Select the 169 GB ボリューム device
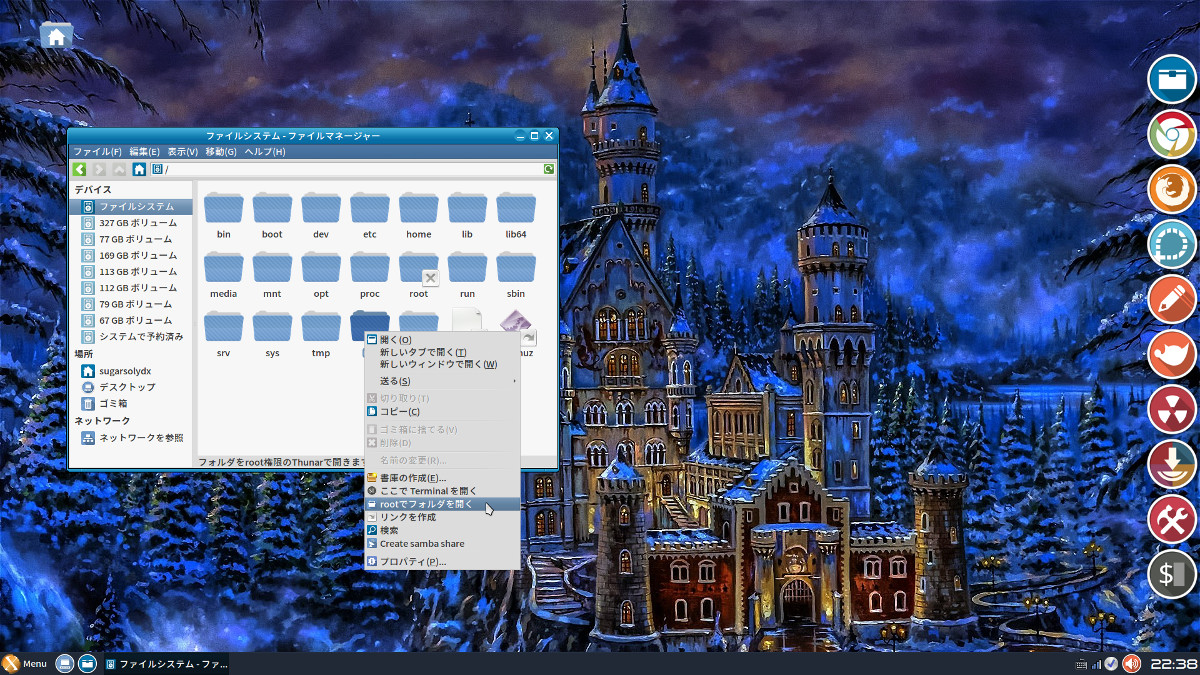 [128, 255]
